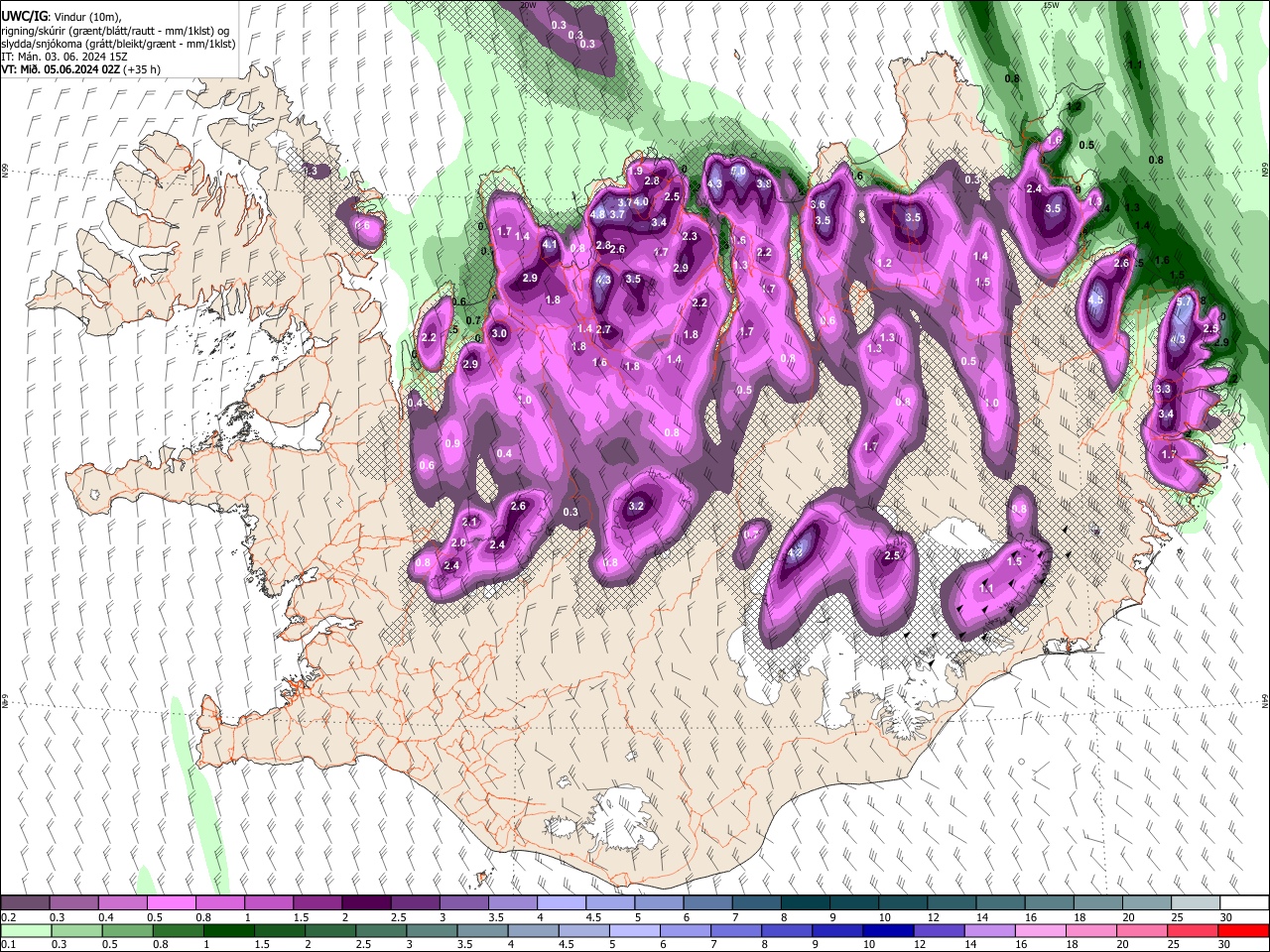
Task: Select the dark teal swatch starting at 8 on snow scale
Action: click(x=806, y=903)
